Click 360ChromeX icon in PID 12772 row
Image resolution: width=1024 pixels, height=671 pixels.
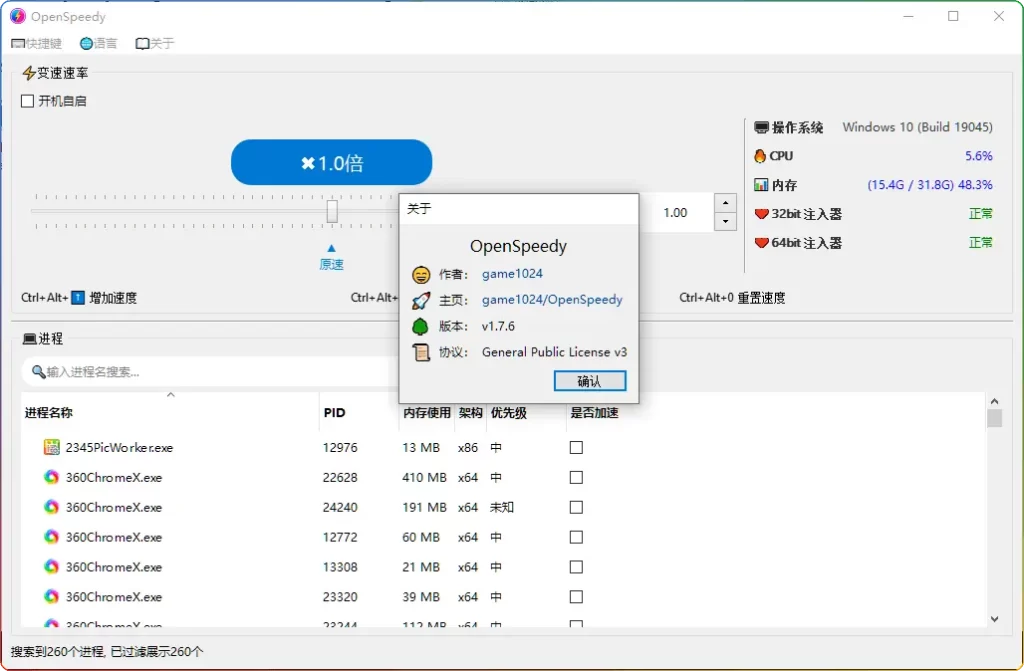(52, 537)
